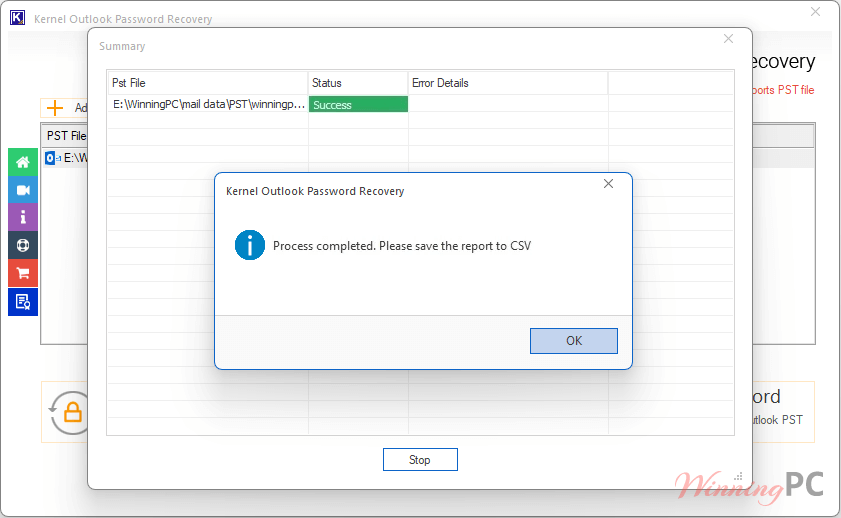Click the Summary window resize grip
This screenshot has width=841, height=518.
(739, 476)
